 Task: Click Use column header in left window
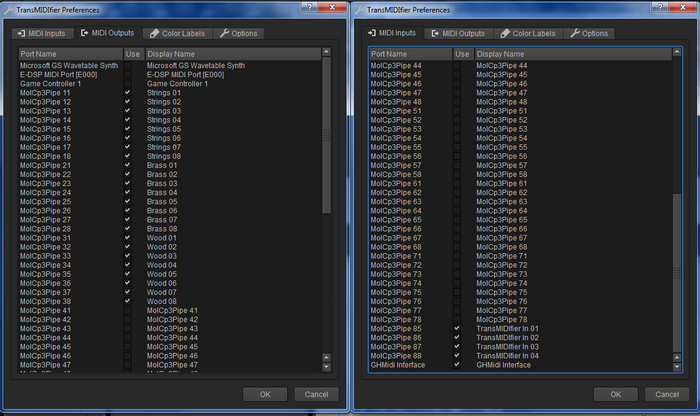(133, 54)
